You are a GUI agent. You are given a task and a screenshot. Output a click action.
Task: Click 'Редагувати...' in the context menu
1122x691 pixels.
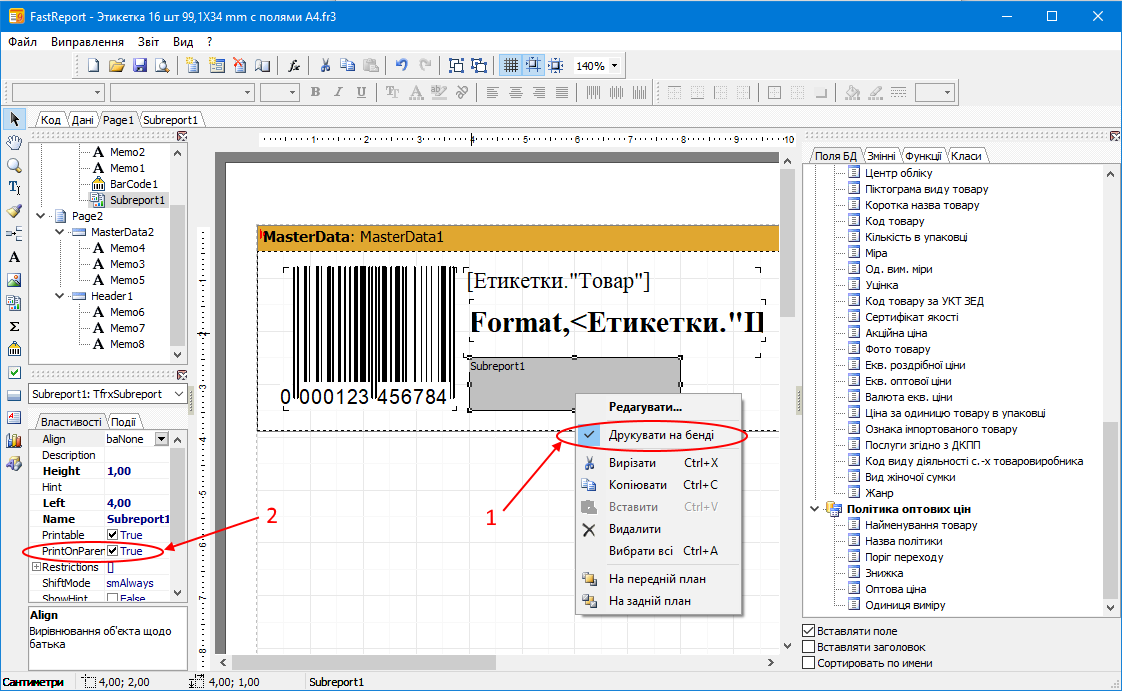[x=645, y=407]
